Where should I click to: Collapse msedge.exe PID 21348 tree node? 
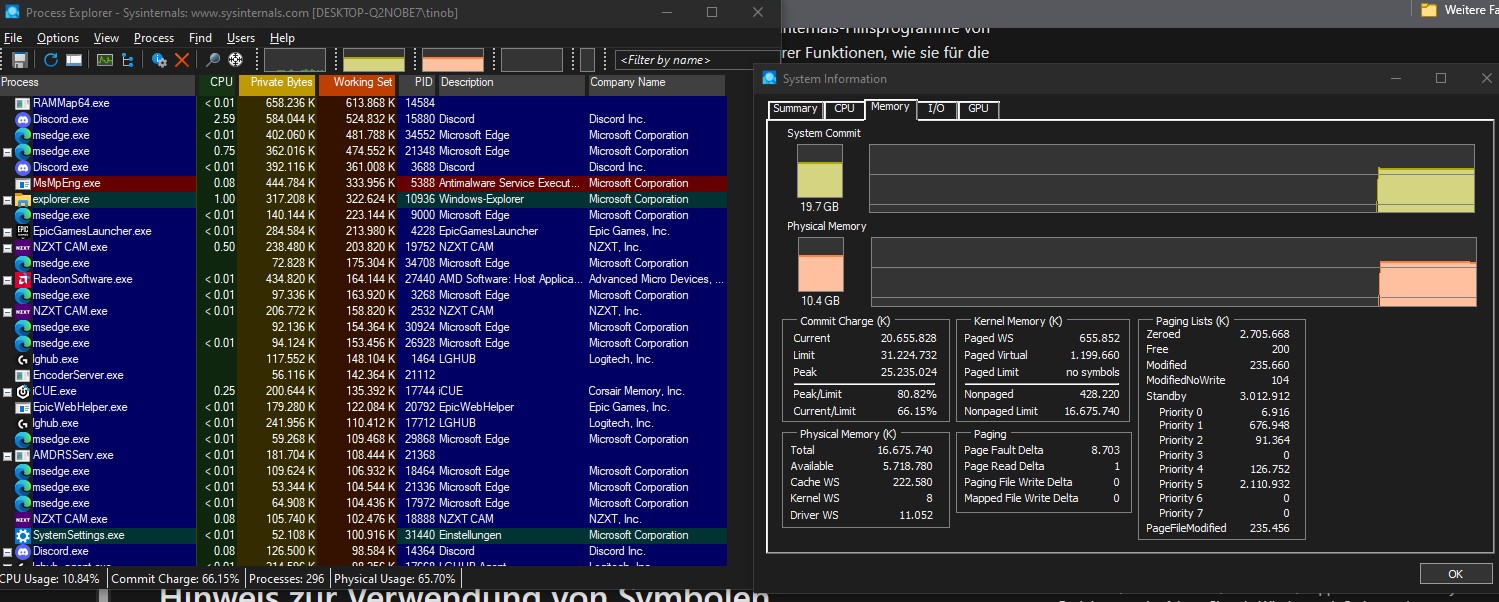7,152
